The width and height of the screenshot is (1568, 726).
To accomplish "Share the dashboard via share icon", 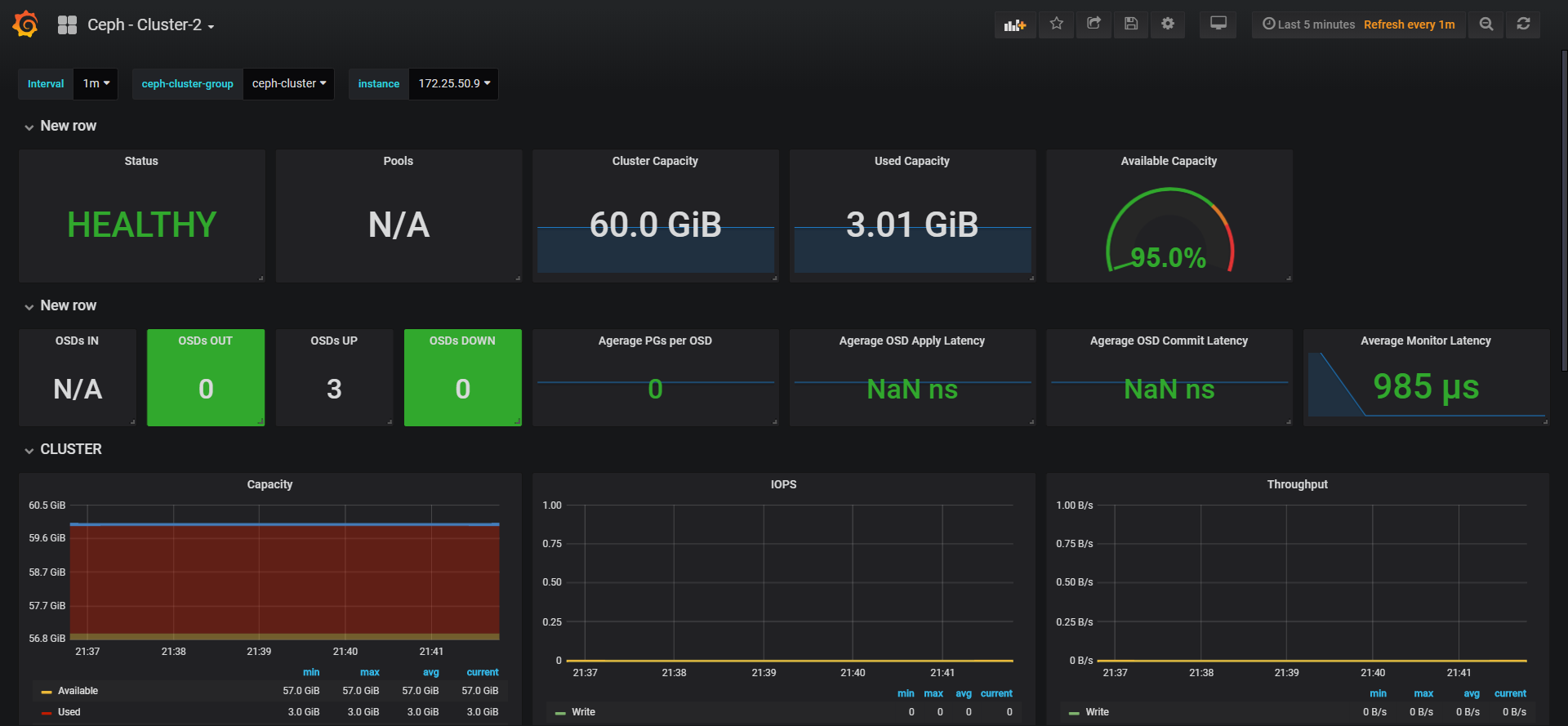I will coord(1094,24).
